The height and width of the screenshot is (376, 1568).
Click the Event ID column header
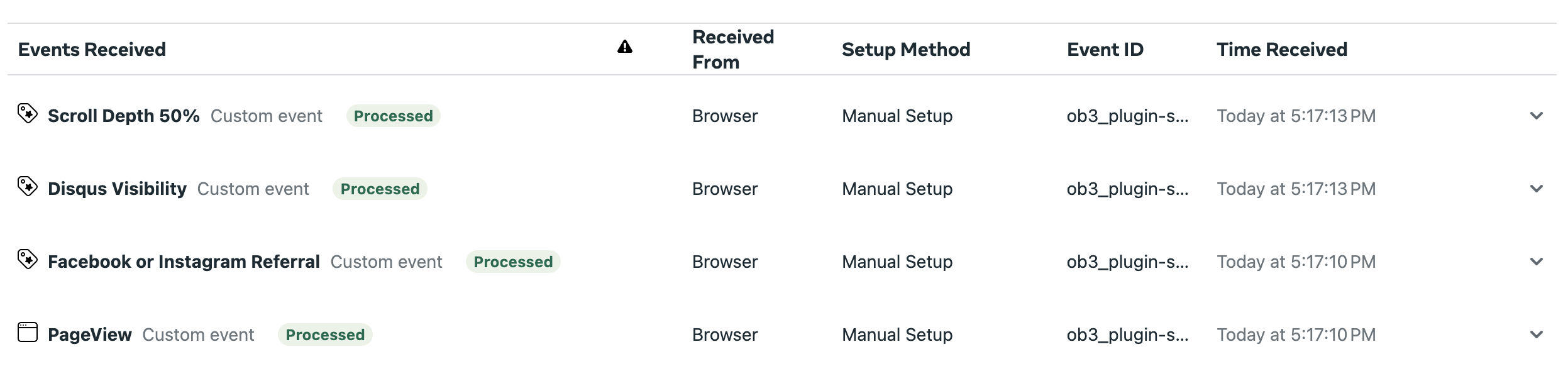[x=1105, y=50]
